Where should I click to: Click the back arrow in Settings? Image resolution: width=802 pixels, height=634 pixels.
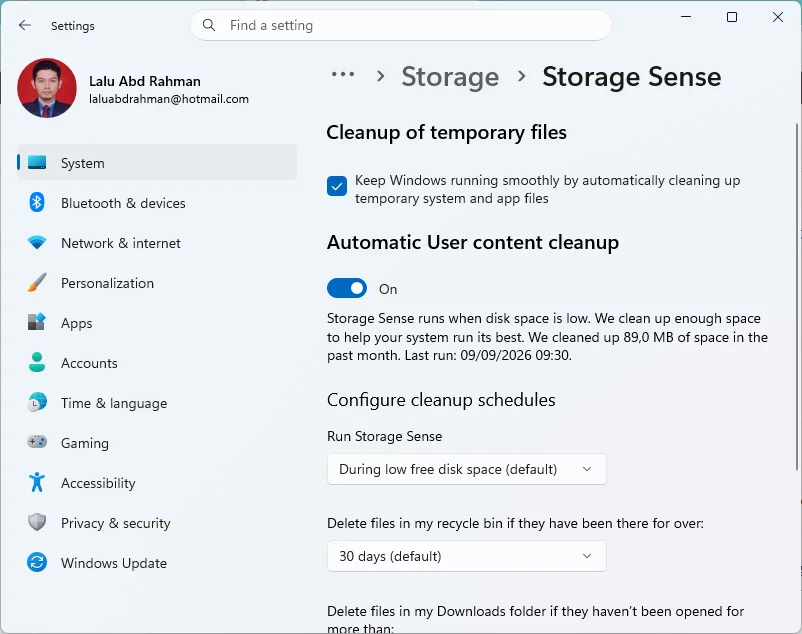coord(25,25)
